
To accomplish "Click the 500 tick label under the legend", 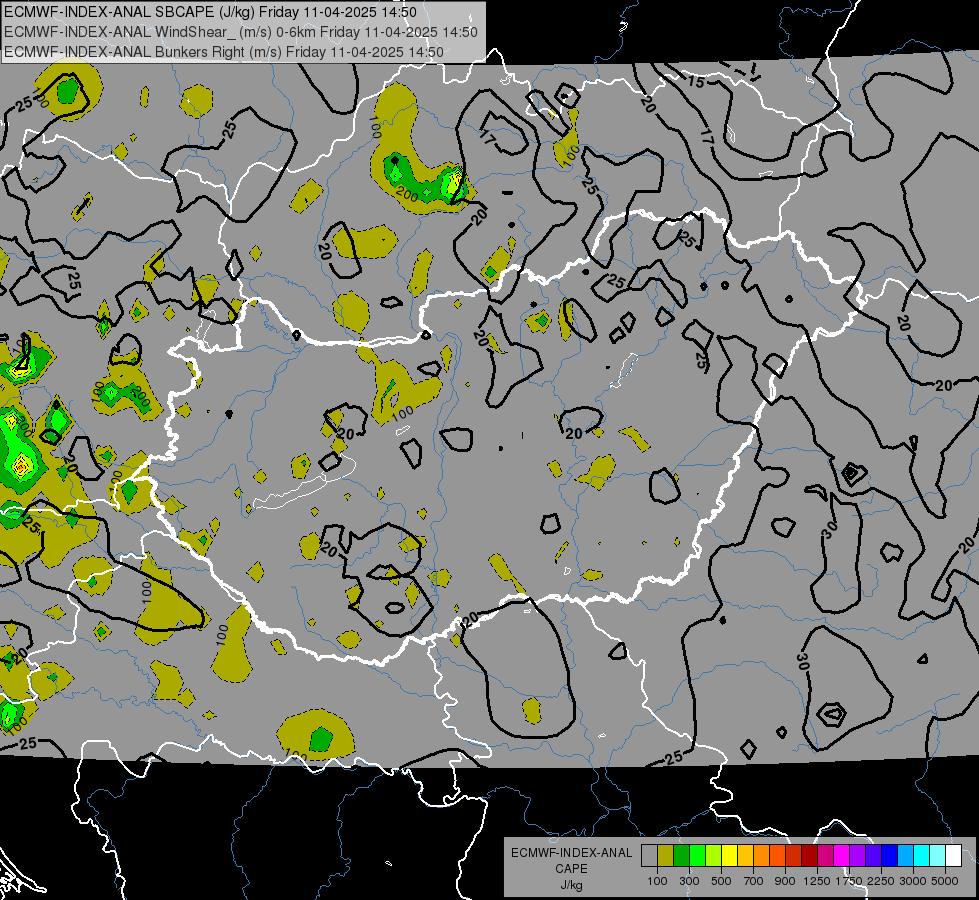I will (721, 881).
